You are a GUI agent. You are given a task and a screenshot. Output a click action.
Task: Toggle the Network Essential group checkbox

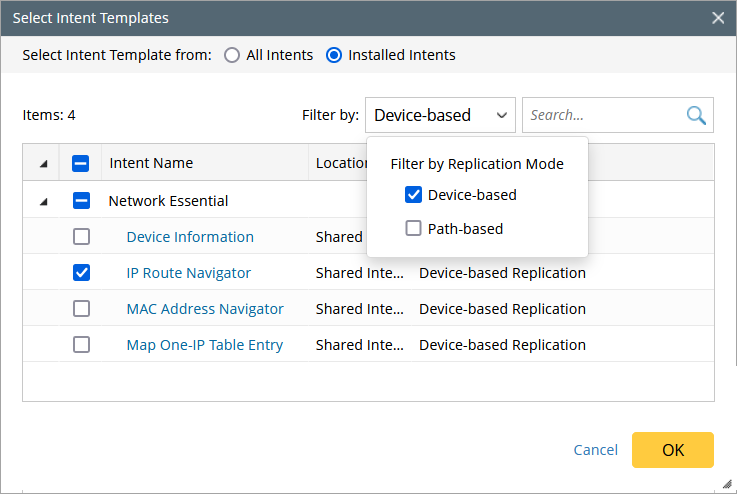[x=82, y=201]
